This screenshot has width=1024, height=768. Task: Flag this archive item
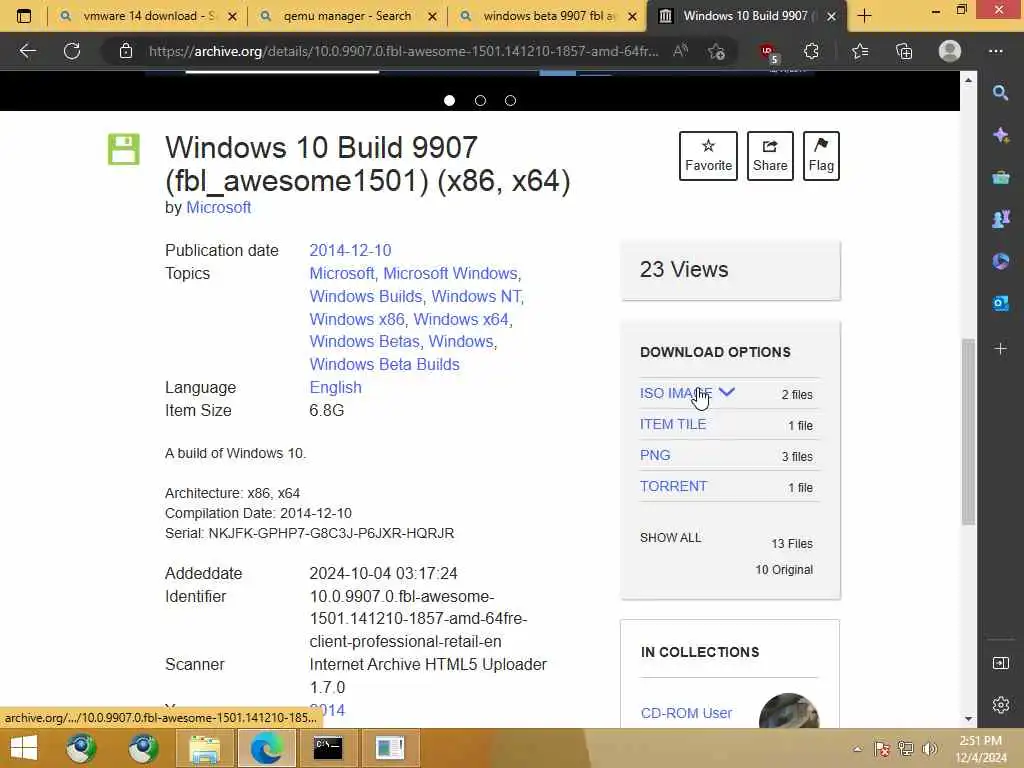click(821, 155)
